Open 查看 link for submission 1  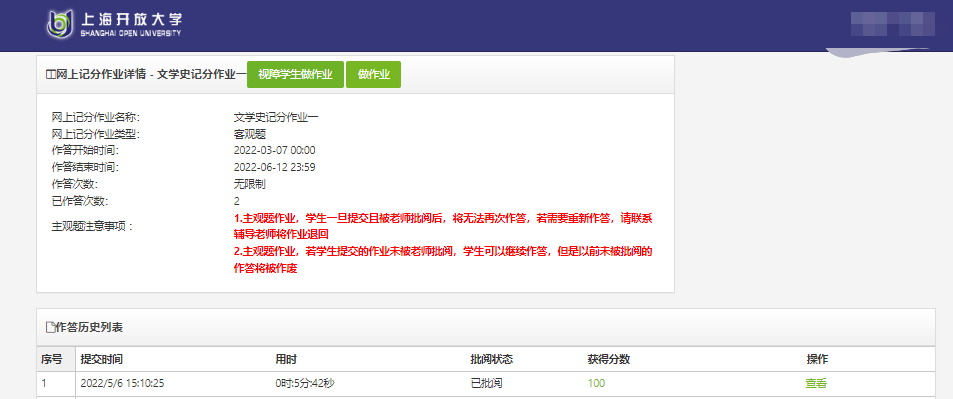[816, 384]
